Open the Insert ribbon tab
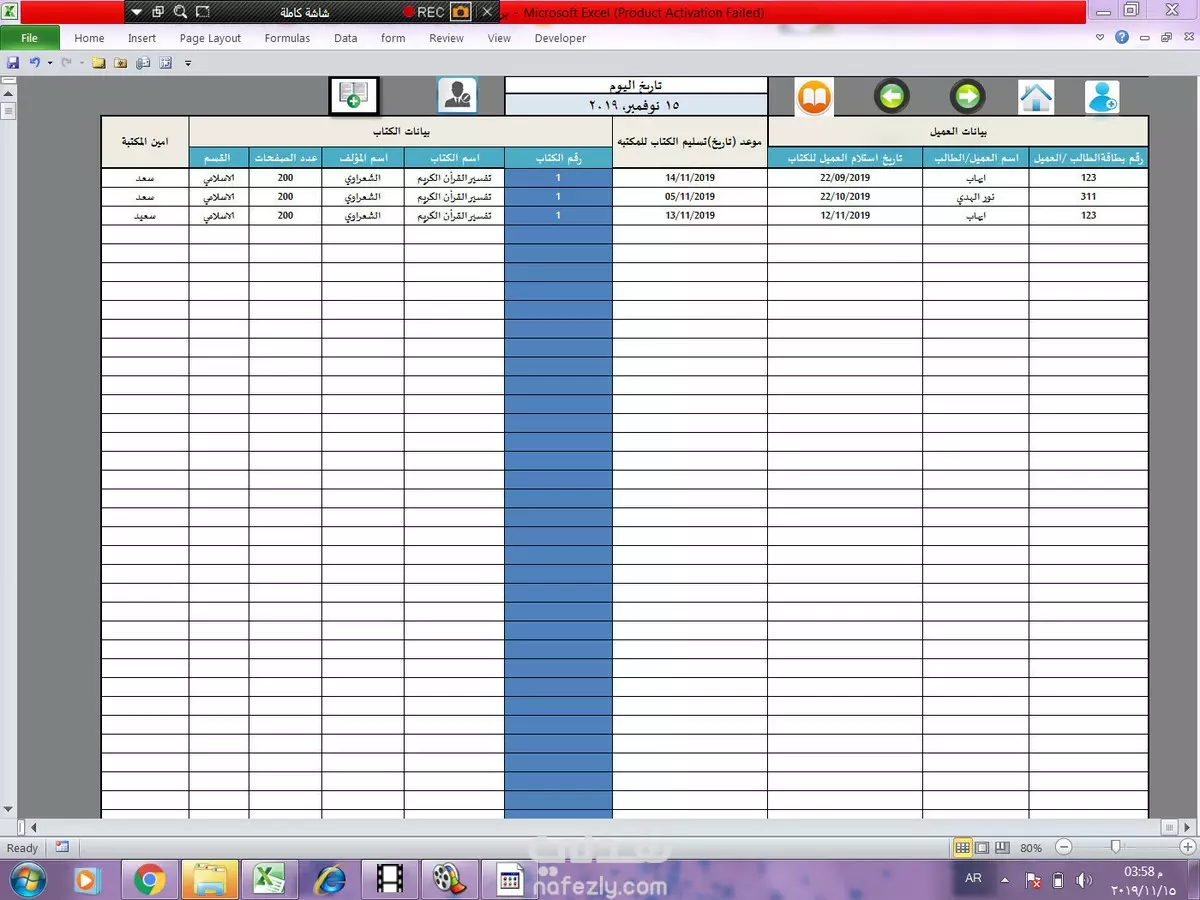This screenshot has height=900, width=1200. click(x=142, y=38)
